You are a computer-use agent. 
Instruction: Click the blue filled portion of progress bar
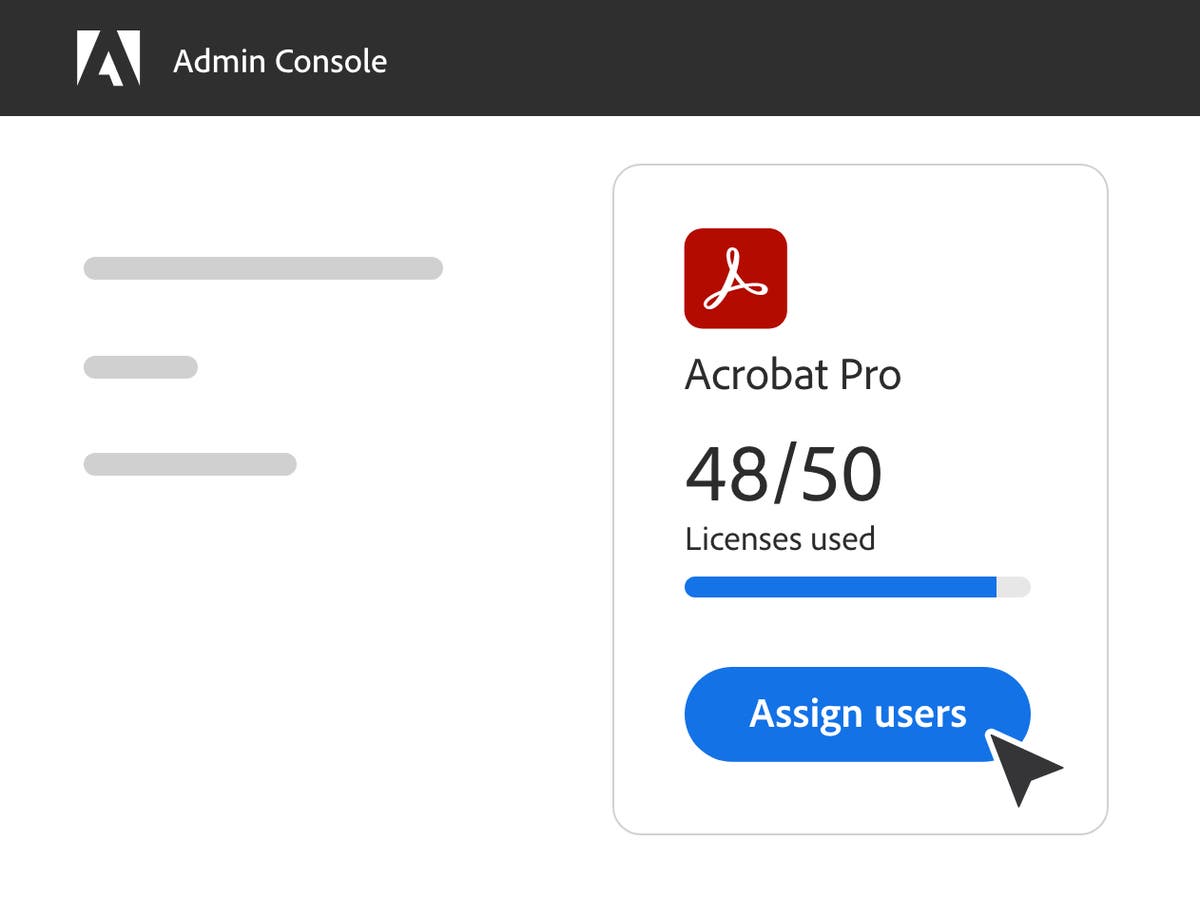[840, 587]
